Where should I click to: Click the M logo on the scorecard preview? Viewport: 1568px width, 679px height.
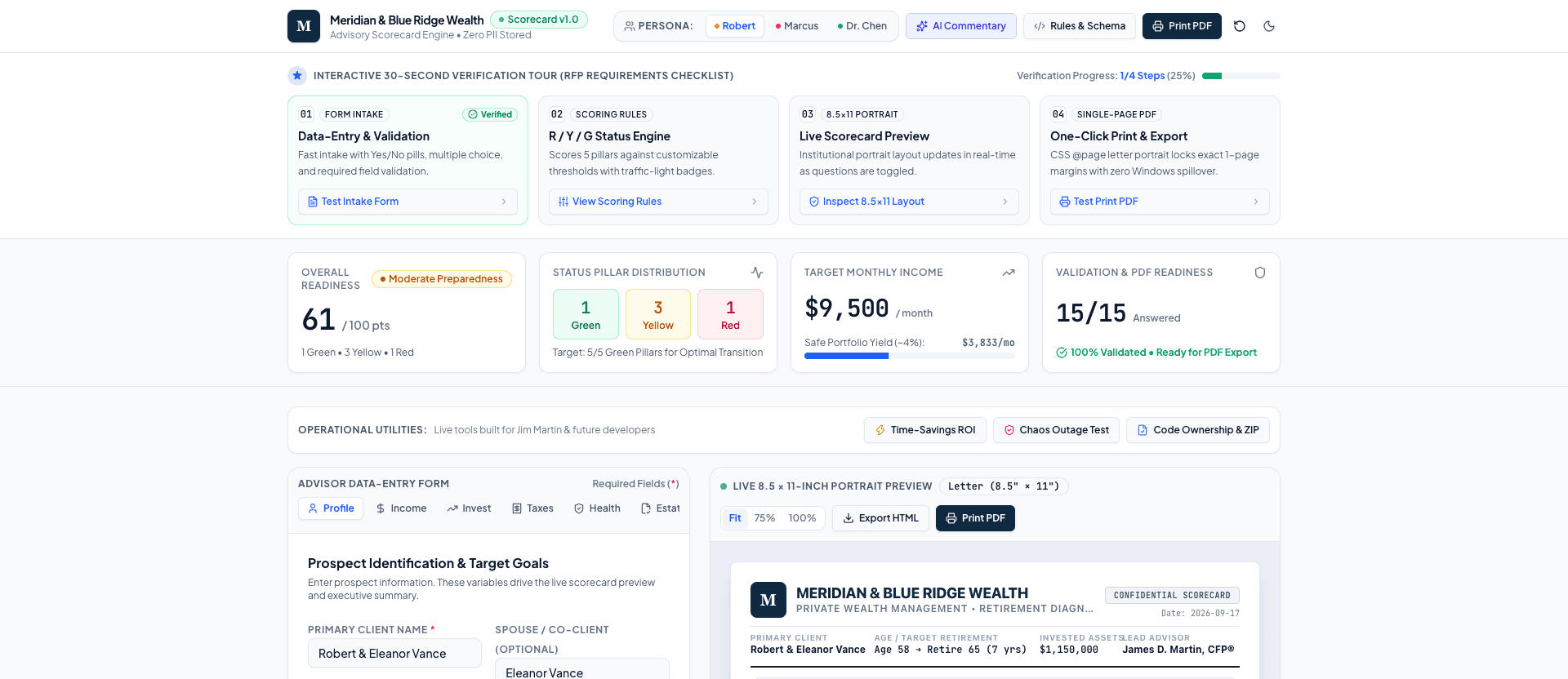click(768, 600)
